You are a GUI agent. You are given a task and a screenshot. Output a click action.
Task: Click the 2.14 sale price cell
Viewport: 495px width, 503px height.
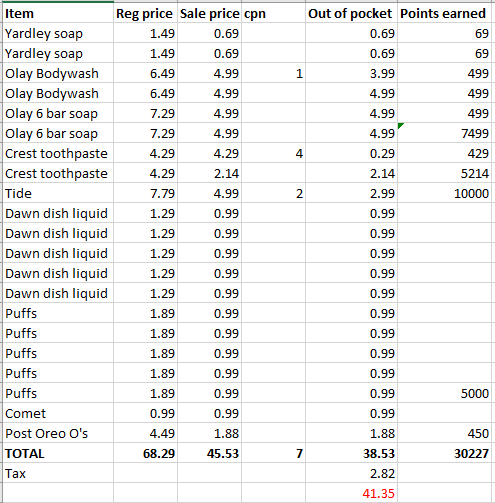click(209, 173)
